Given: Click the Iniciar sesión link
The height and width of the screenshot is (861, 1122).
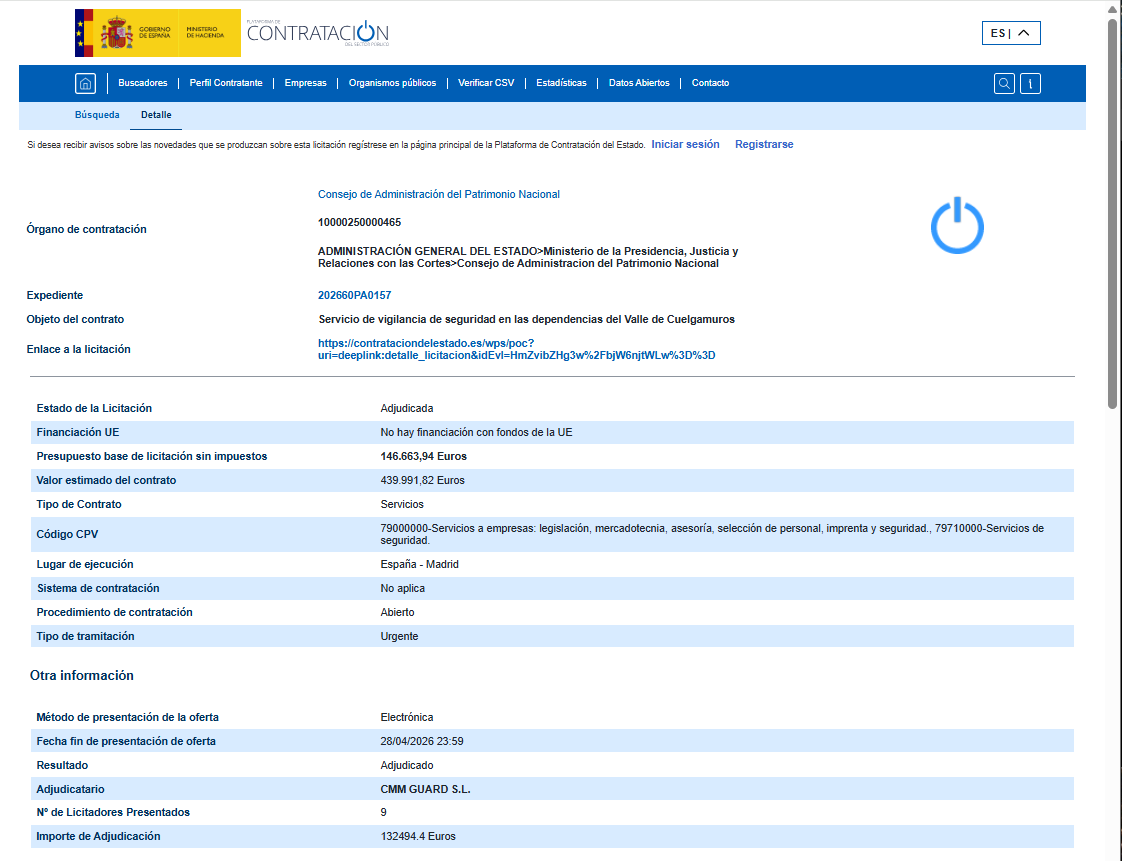Looking at the screenshot, I should (686, 145).
